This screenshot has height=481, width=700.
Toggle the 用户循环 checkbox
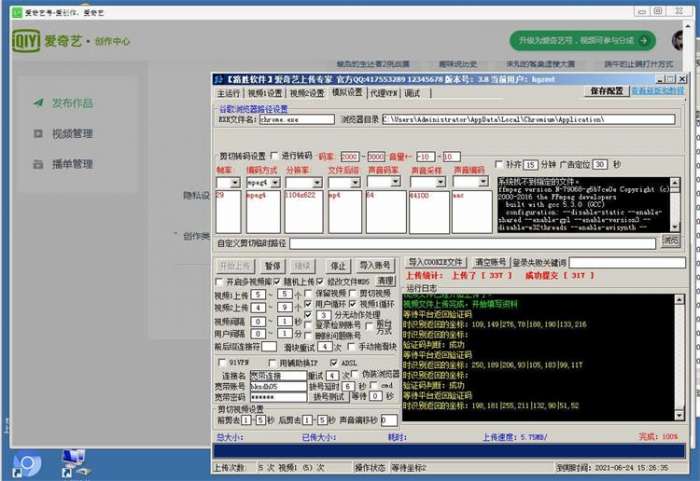(x=308, y=304)
